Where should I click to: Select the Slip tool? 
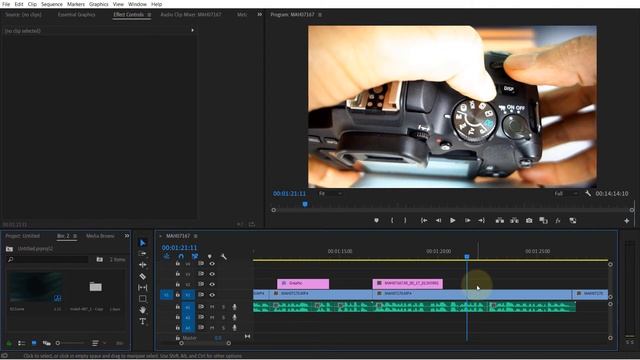coord(142,288)
